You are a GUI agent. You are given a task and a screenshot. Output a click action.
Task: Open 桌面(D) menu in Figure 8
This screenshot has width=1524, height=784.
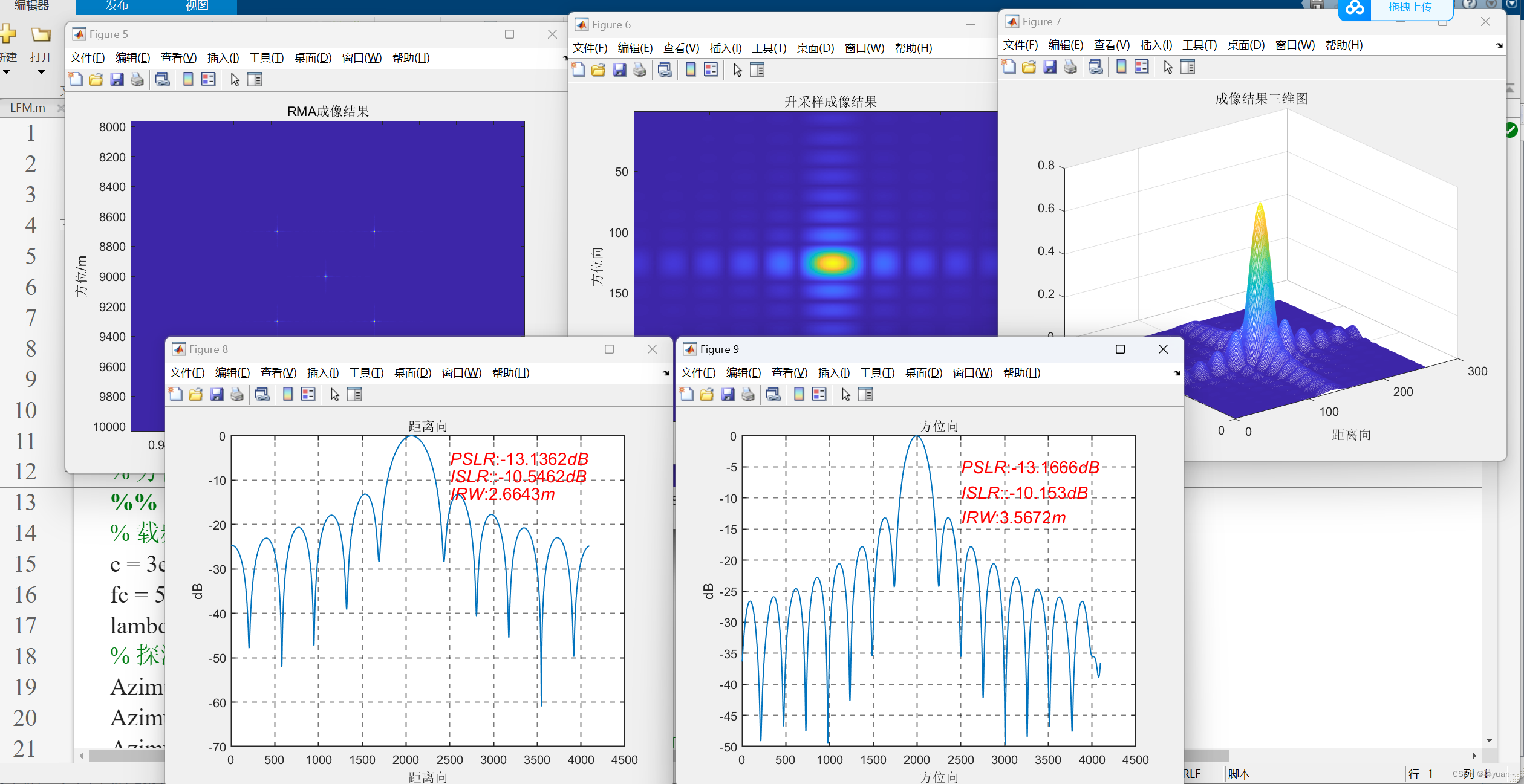(413, 372)
